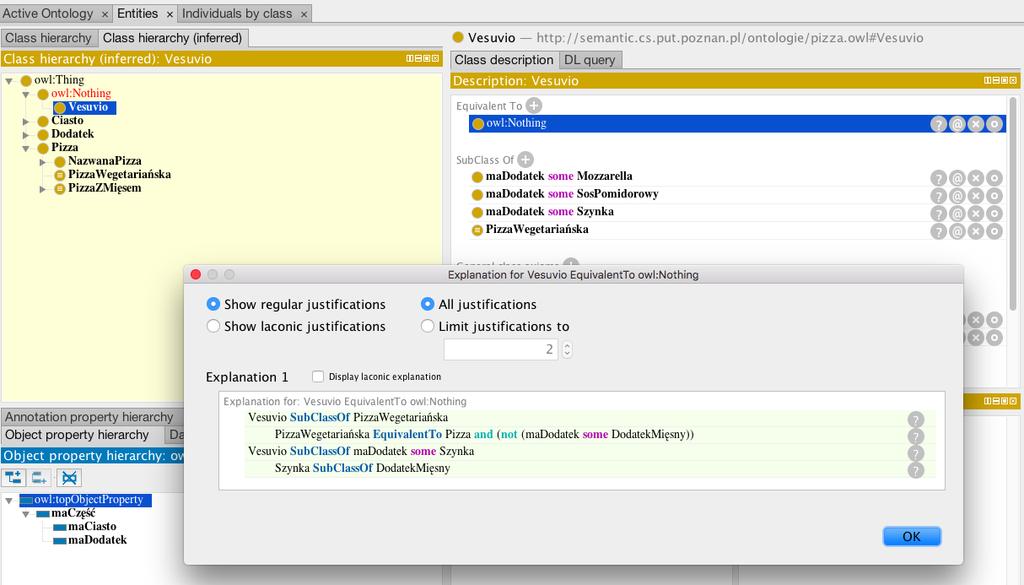Delete the owl:Nothing equivalent axiom
Image resolution: width=1024 pixels, height=585 pixels.
point(976,124)
